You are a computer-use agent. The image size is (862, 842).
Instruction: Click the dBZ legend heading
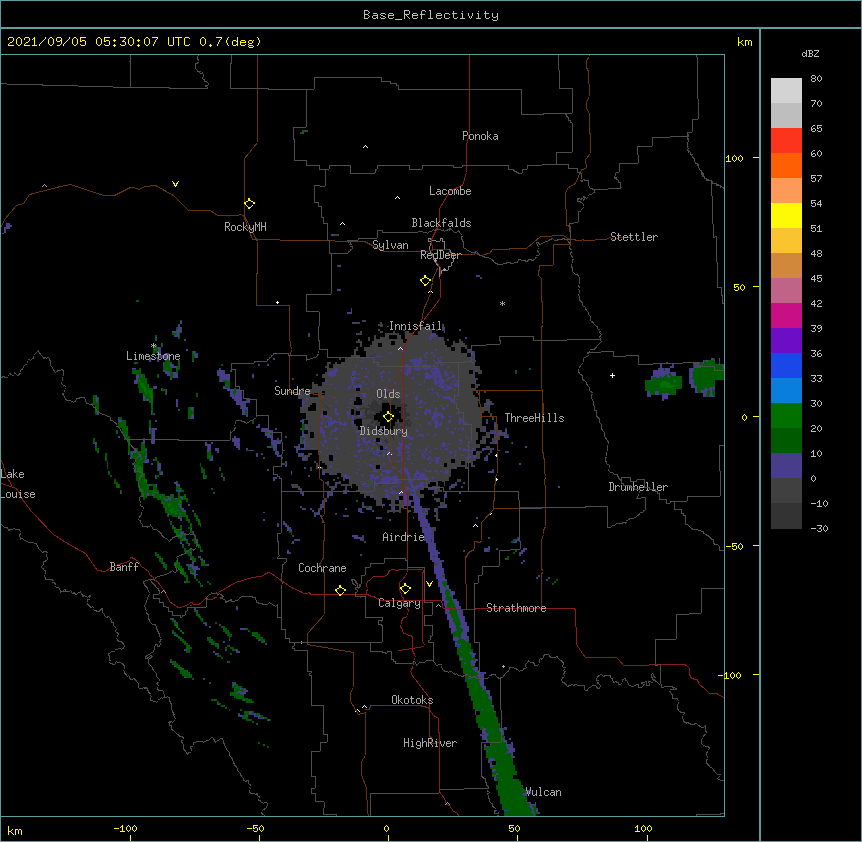click(810, 53)
